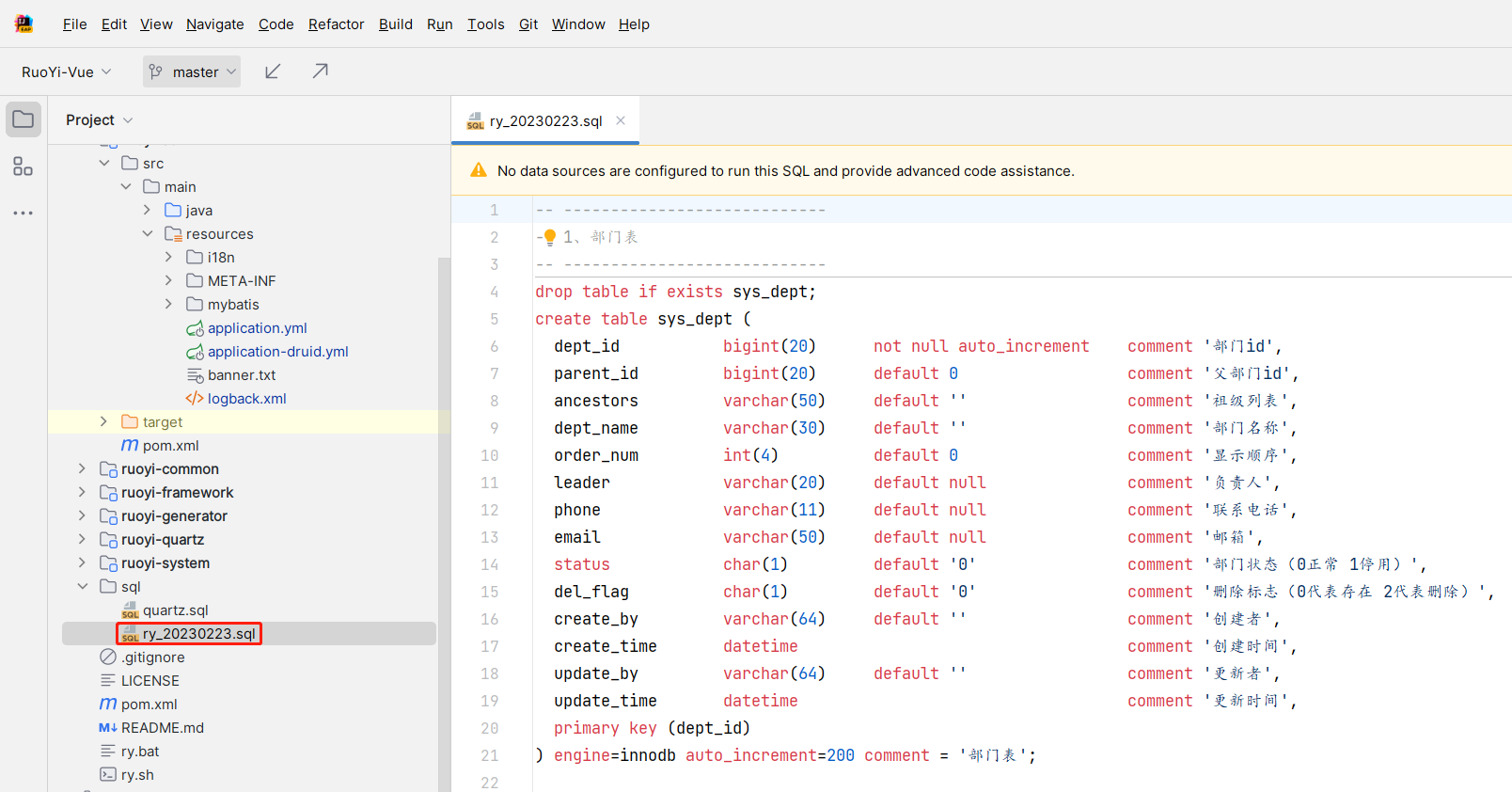Click the More tool windows ellipsis icon
1512x792 pixels.
point(24,214)
